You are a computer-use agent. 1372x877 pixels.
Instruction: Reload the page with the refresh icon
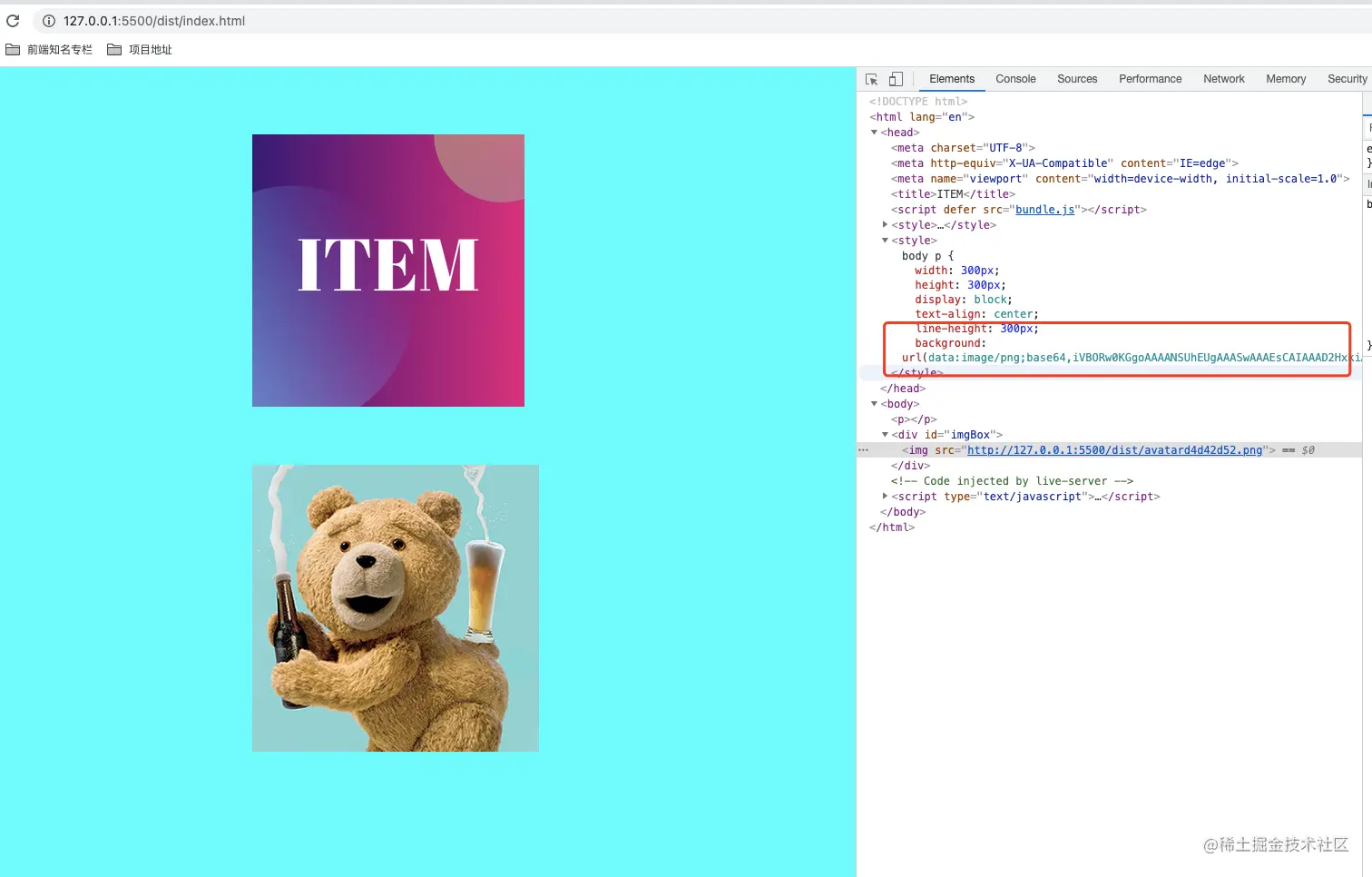click(13, 20)
